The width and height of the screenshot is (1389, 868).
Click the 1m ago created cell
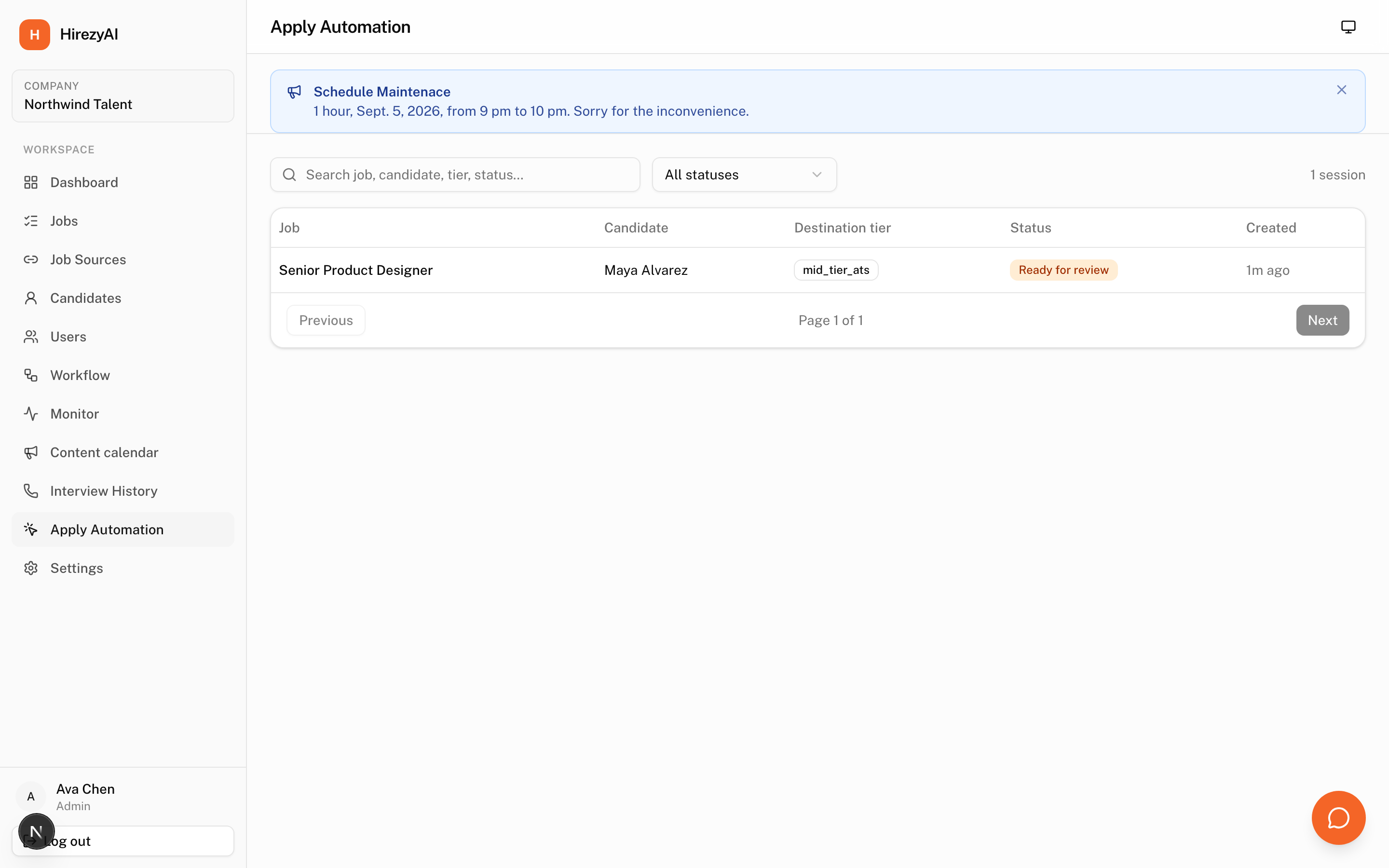1267,271
